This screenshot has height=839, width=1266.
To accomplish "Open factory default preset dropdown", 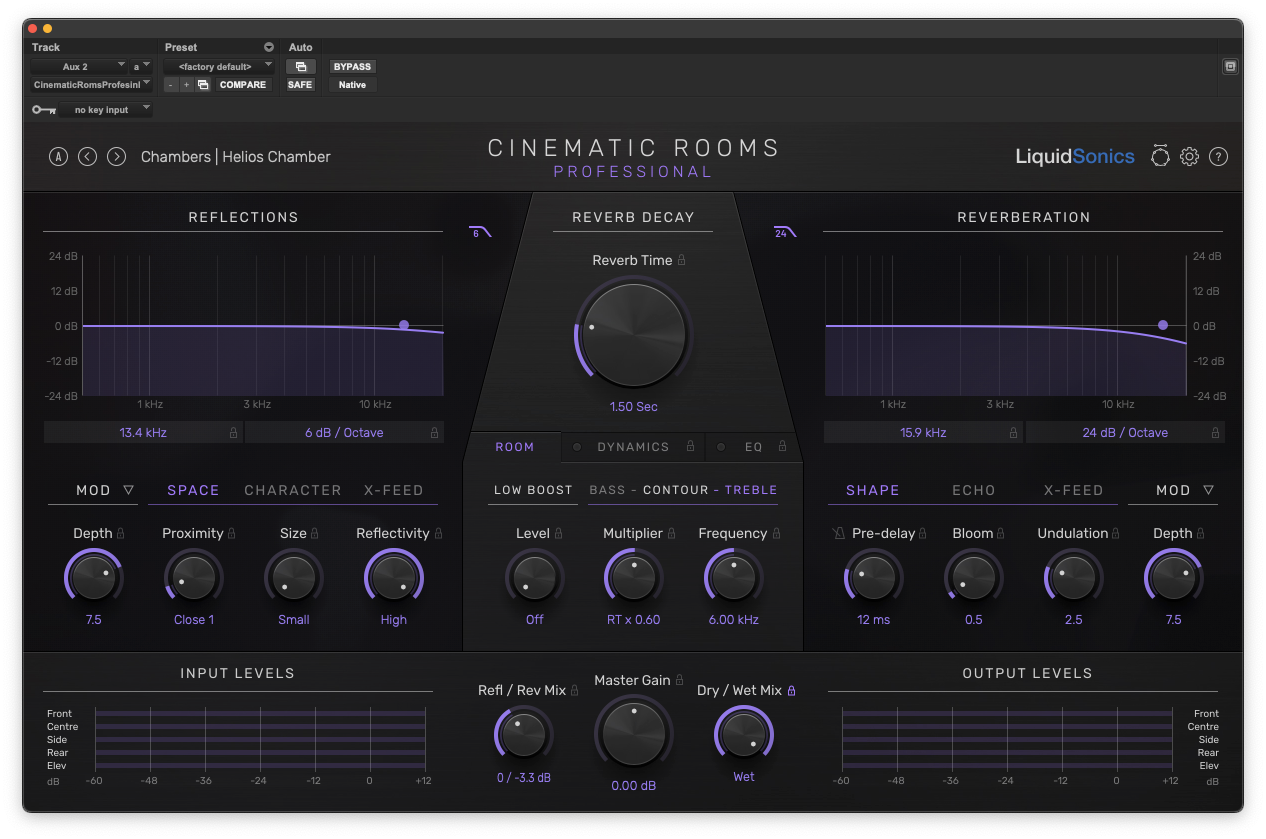I will point(219,67).
